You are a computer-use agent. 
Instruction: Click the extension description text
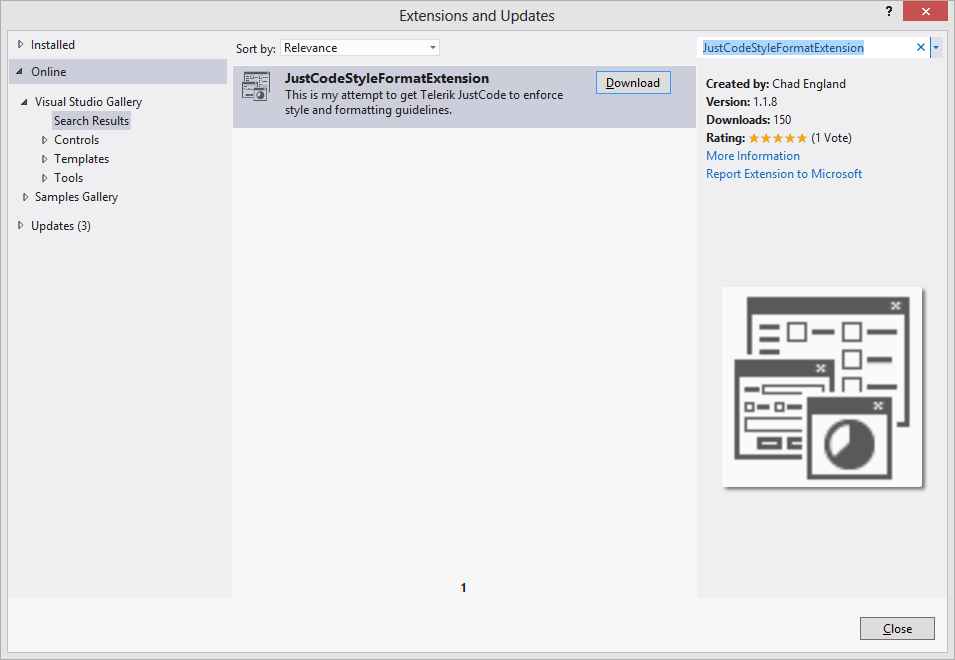click(424, 102)
